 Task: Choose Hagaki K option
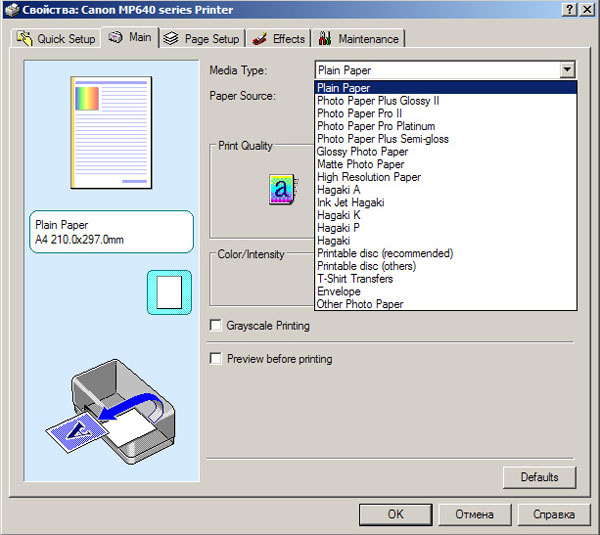pos(446,215)
